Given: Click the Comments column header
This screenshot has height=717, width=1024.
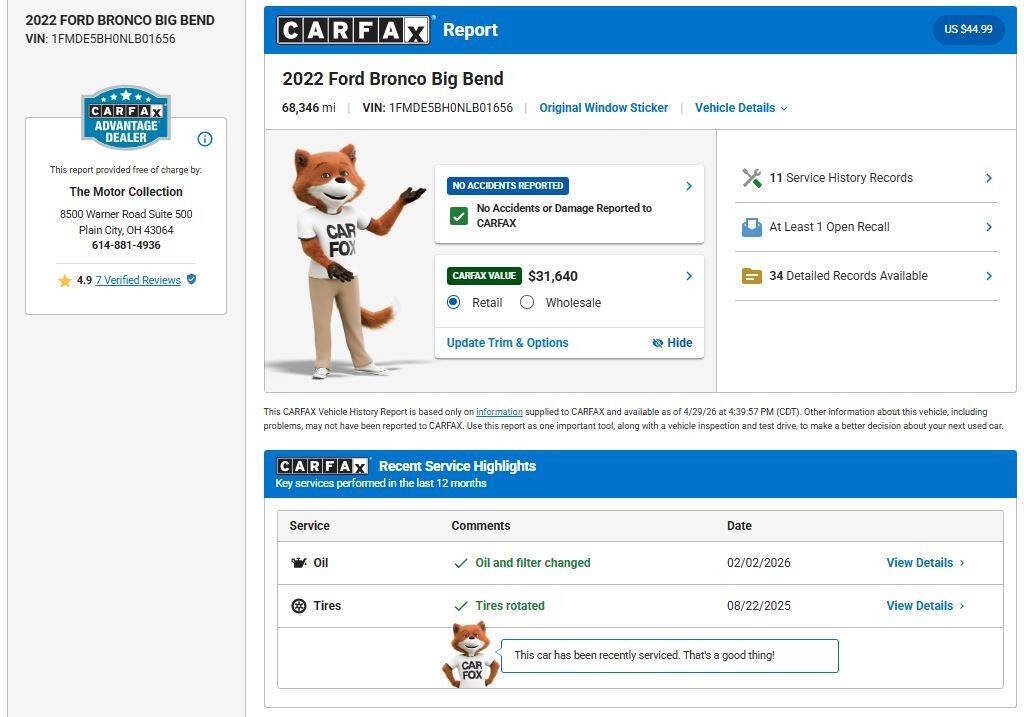Looking at the screenshot, I should [x=481, y=526].
